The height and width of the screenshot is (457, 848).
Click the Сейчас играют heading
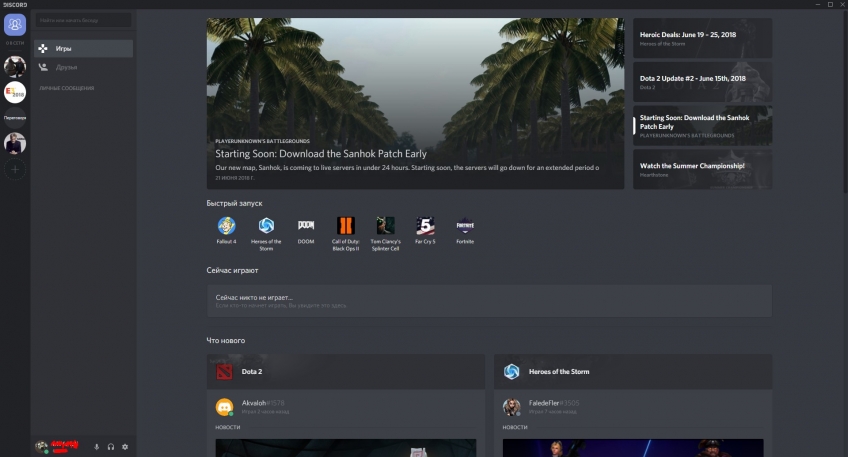232,270
